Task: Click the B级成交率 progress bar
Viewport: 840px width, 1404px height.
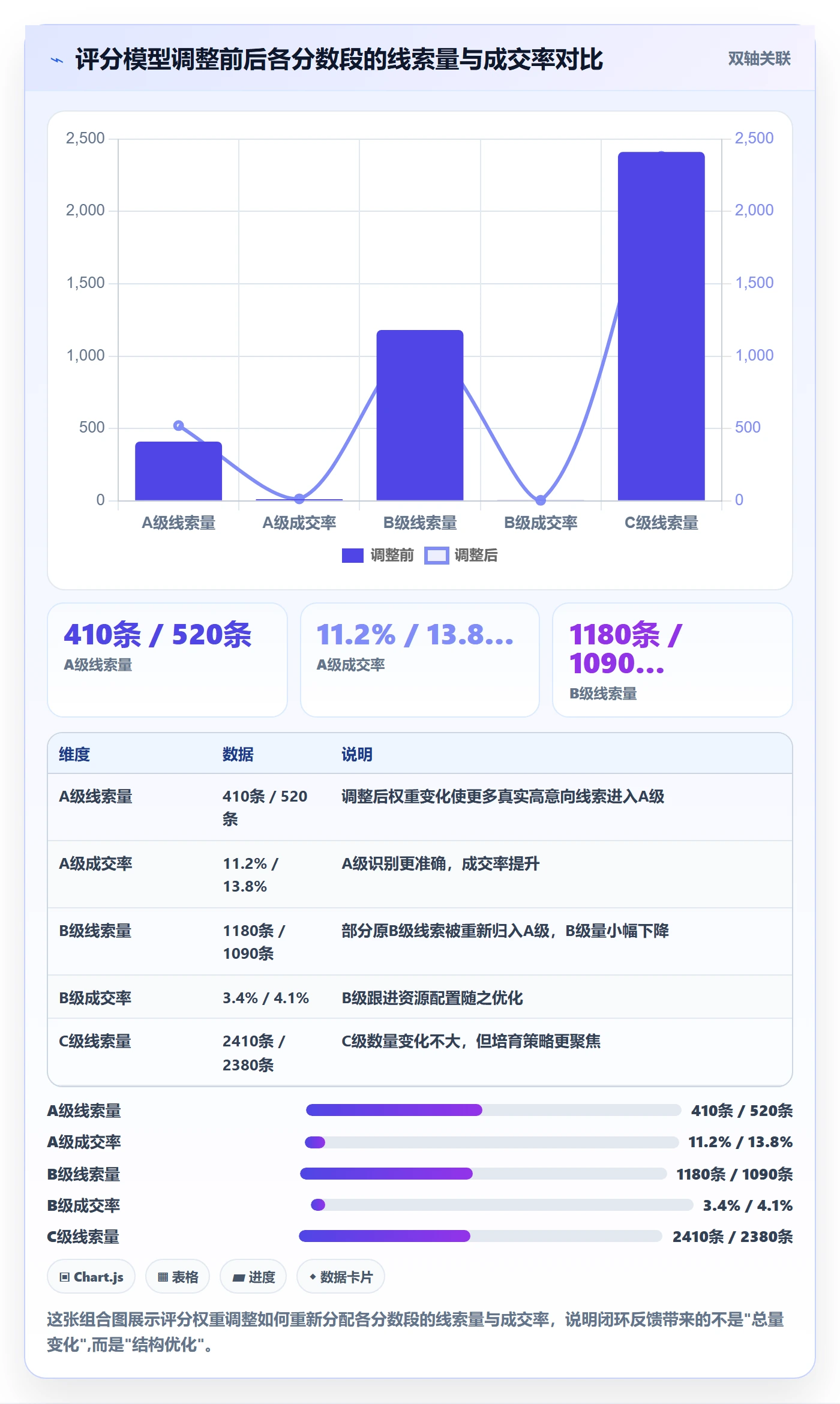Action: [x=502, y=1205]
